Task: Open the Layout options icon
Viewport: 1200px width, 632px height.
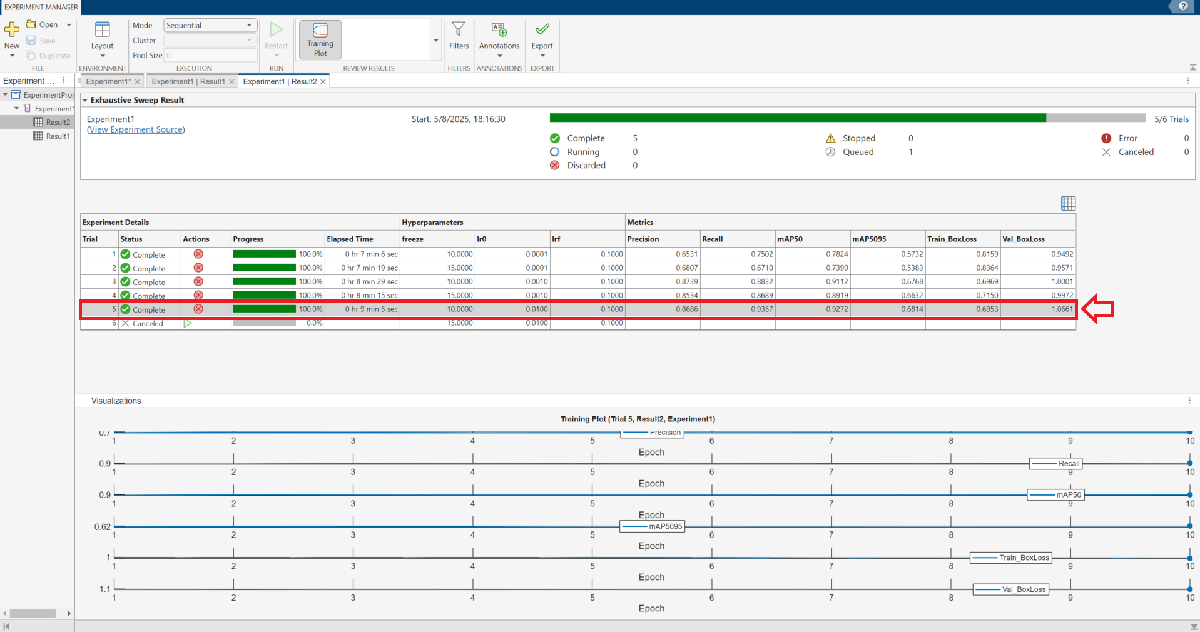Action: pyautogui.click(x=102, y=29)
